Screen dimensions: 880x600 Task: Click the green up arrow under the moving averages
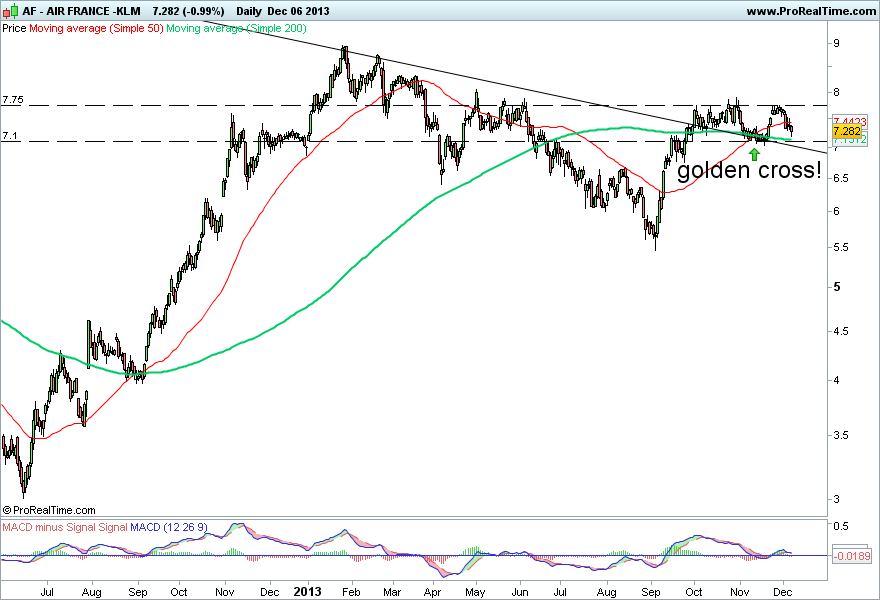[x=755, y=154]
